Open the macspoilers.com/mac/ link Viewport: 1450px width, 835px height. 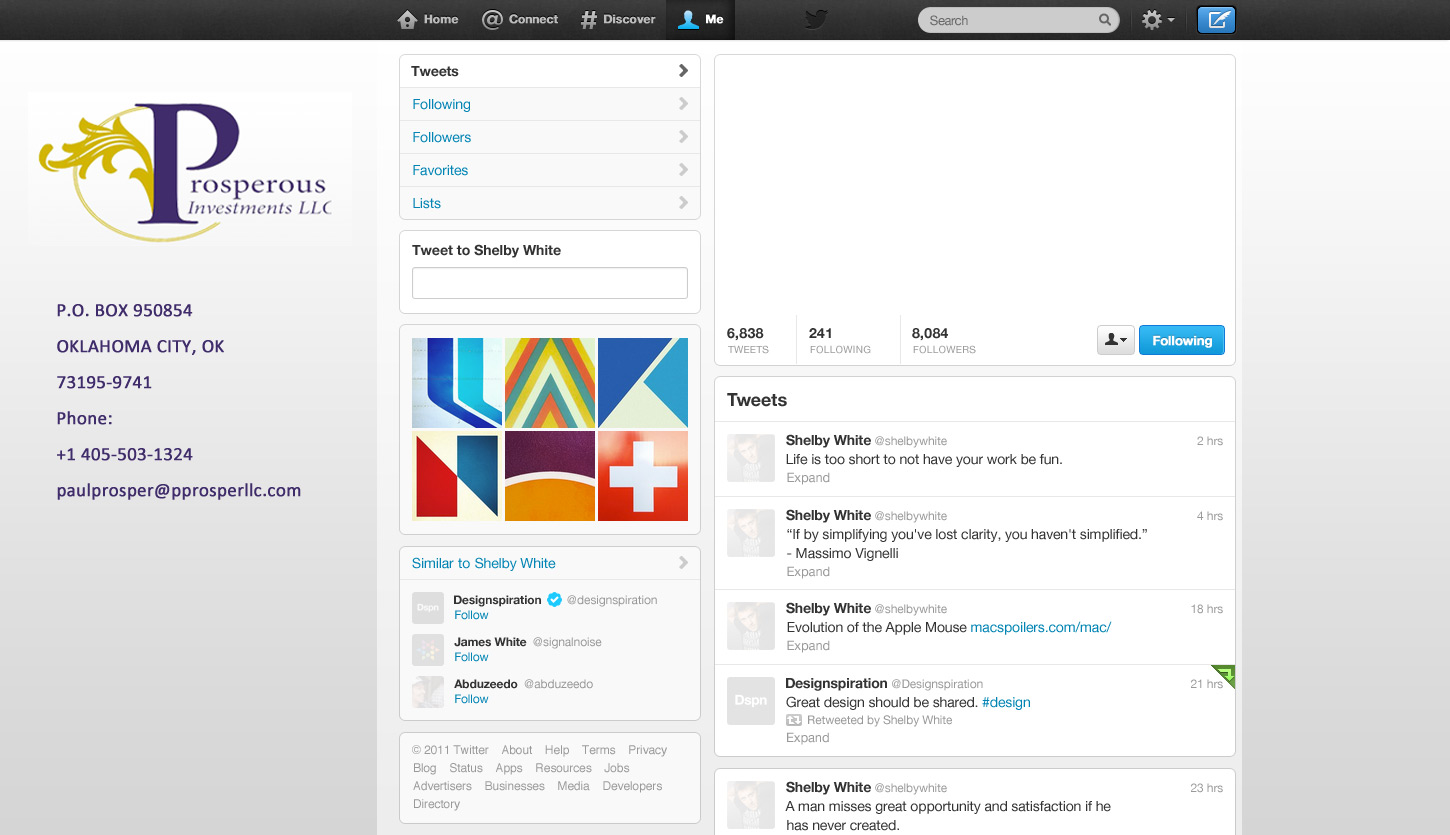[x=1041, y=627]
